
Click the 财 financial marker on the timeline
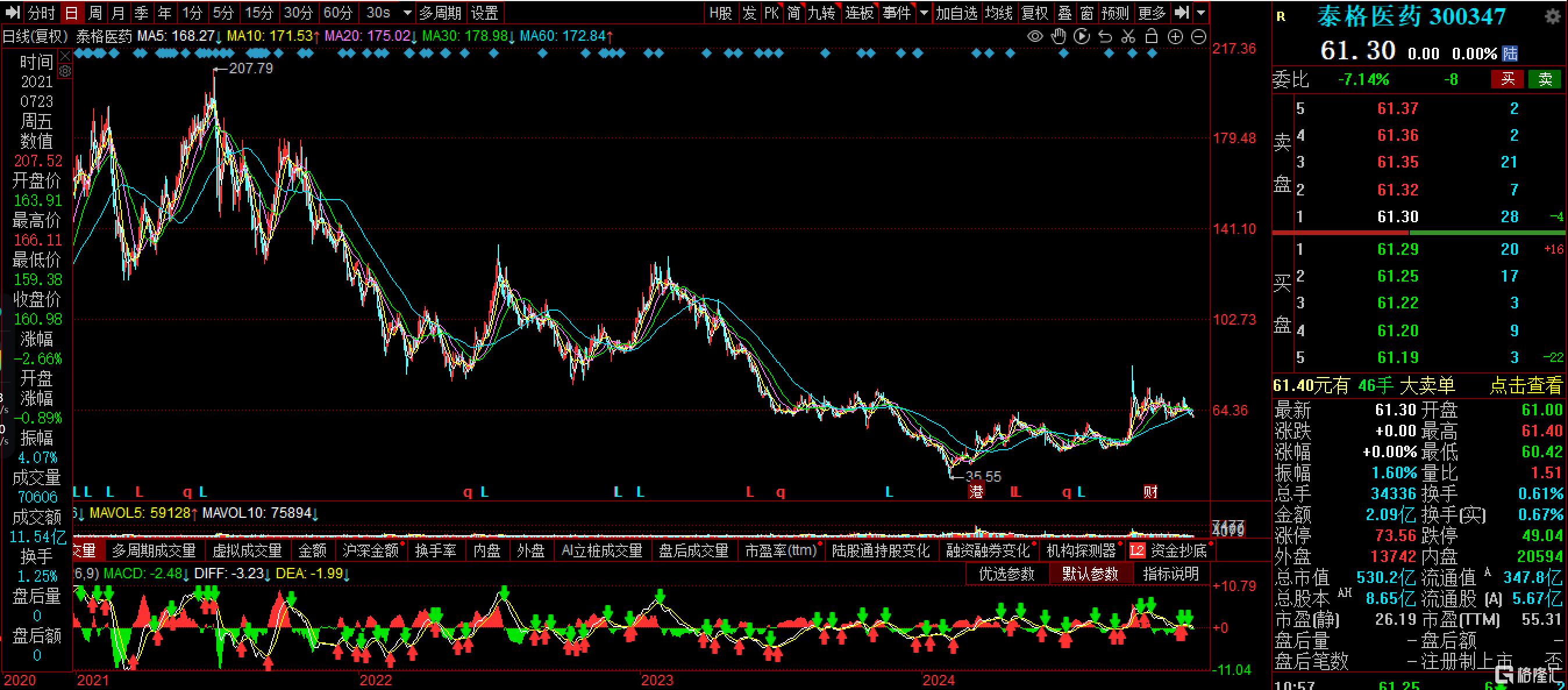point(1150,492)
